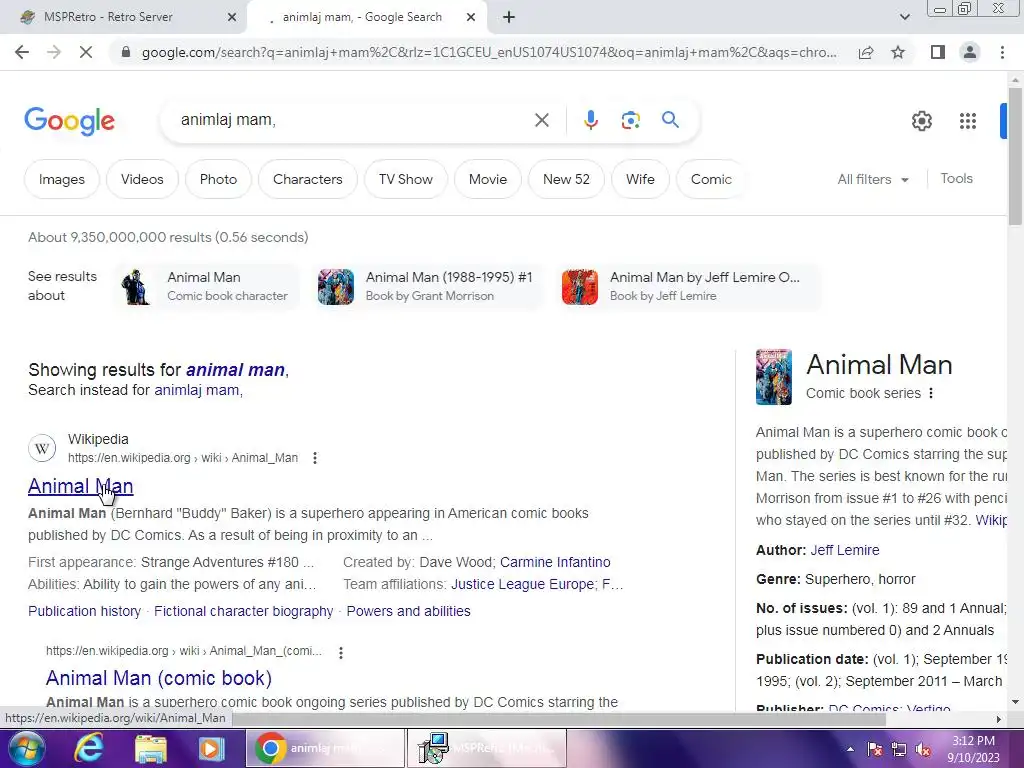Search by image with Lens
Screen dimensions: 1024x768
pos(630,120)
